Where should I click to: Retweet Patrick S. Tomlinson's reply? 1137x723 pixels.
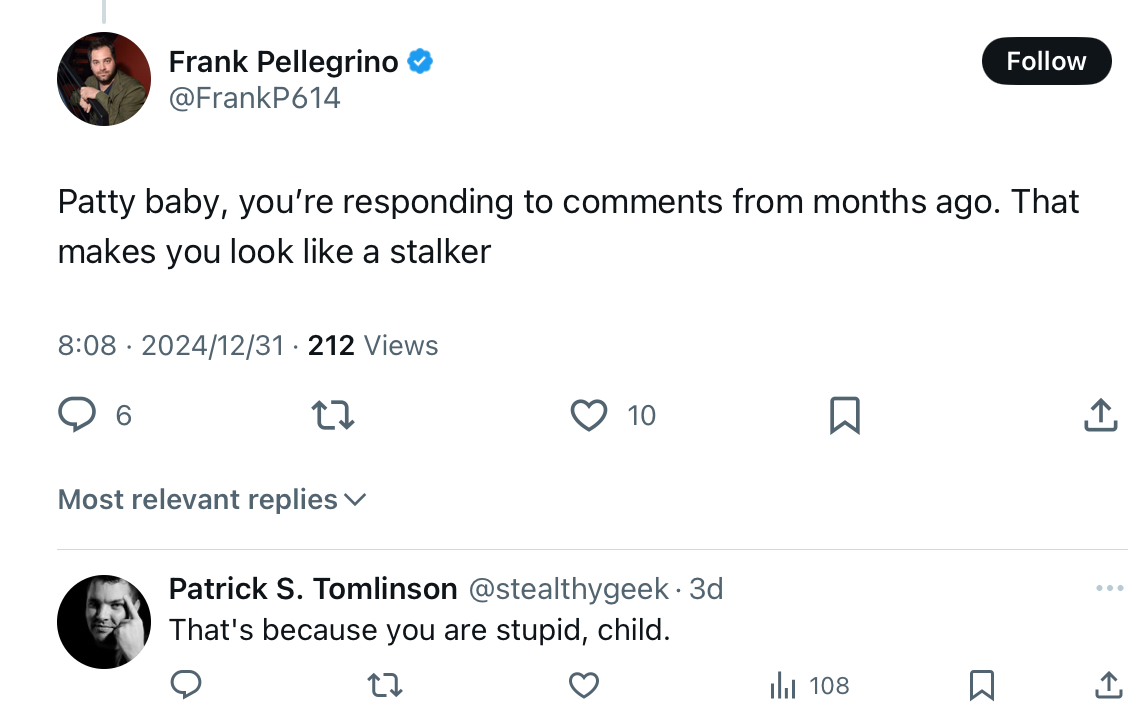(384, 685)
